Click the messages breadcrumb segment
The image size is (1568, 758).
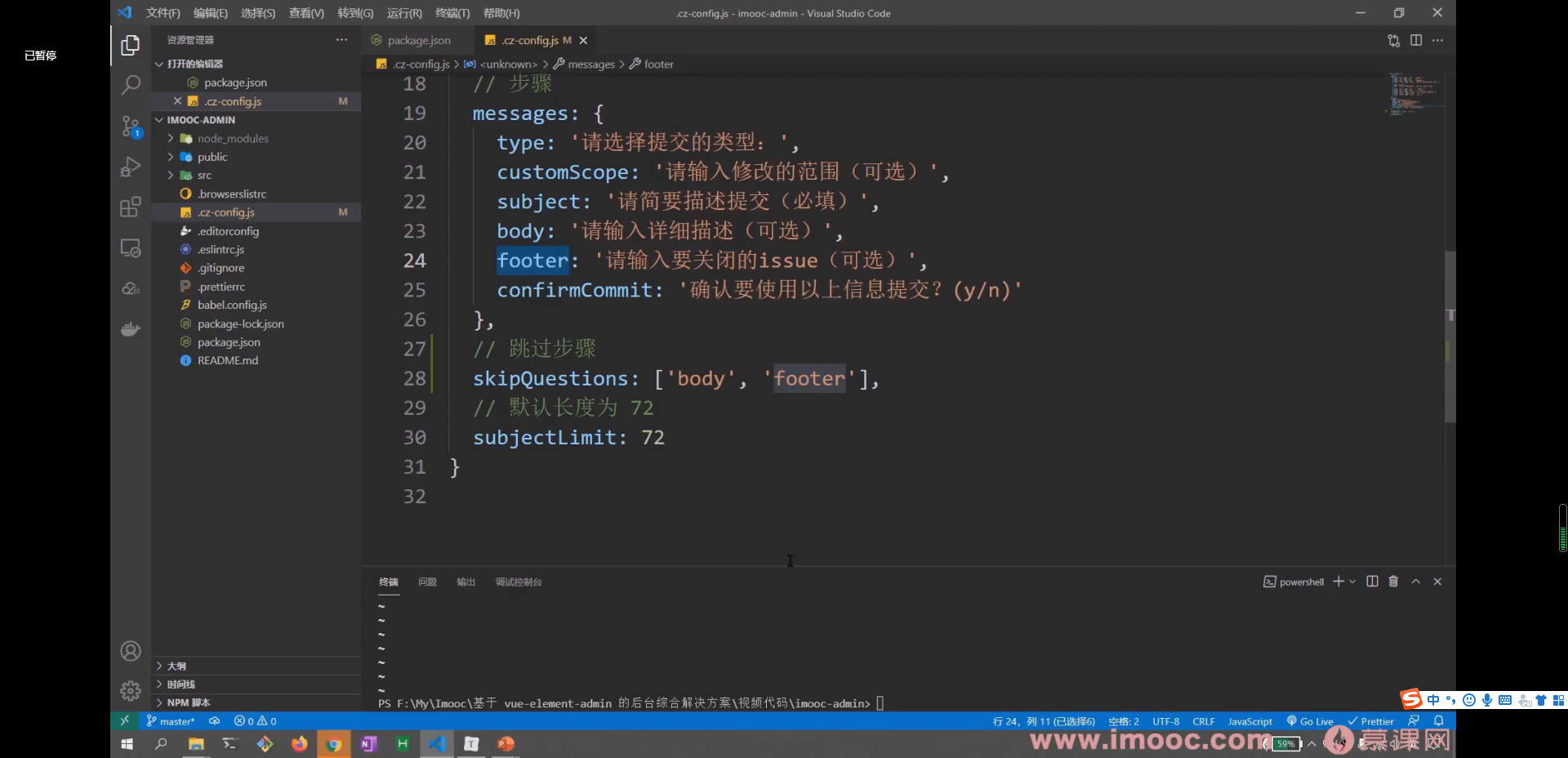[x=591, y=65]
